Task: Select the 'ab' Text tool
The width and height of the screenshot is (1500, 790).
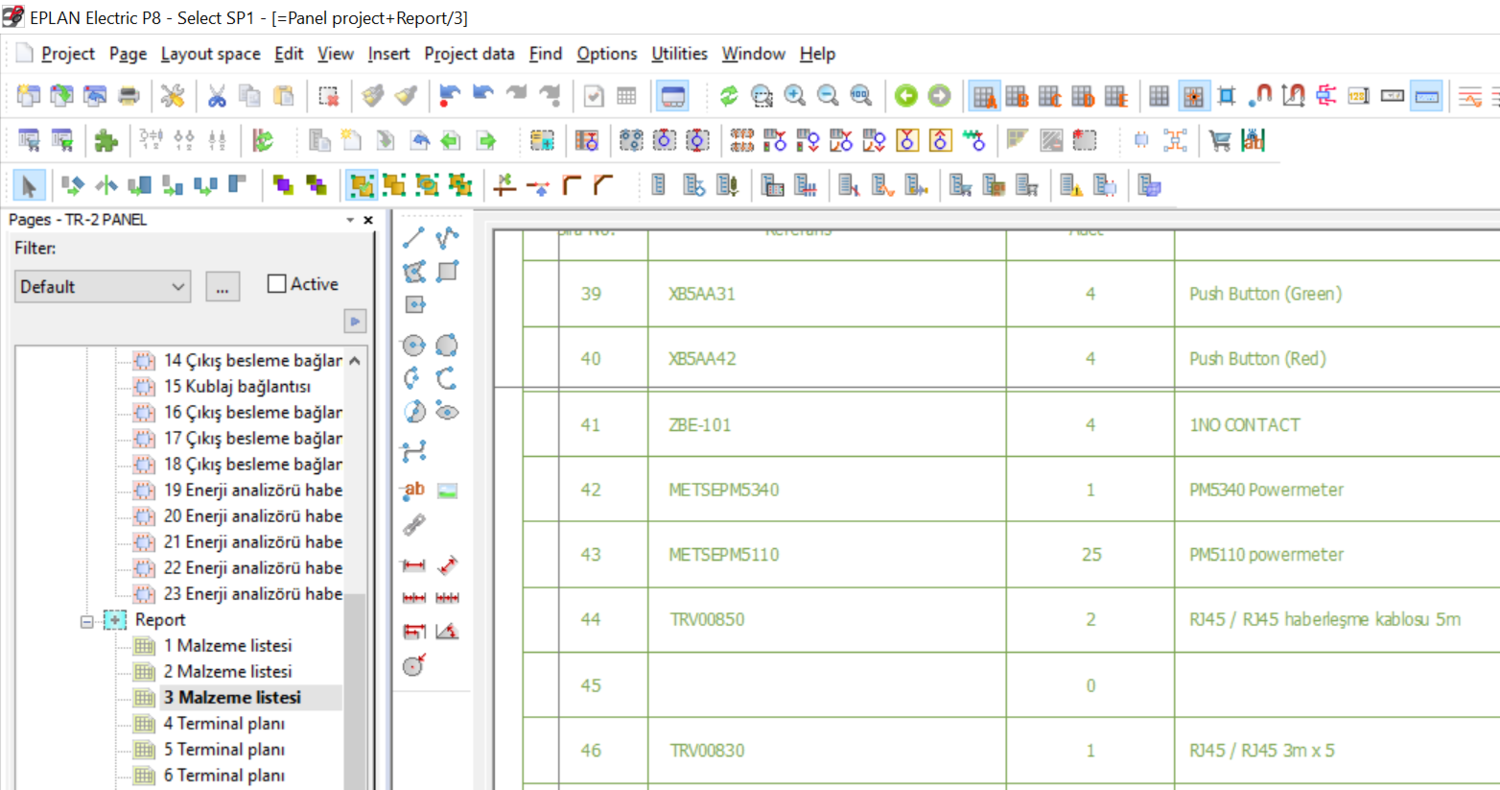Action: pyautogui.click(x=414, y=490)
